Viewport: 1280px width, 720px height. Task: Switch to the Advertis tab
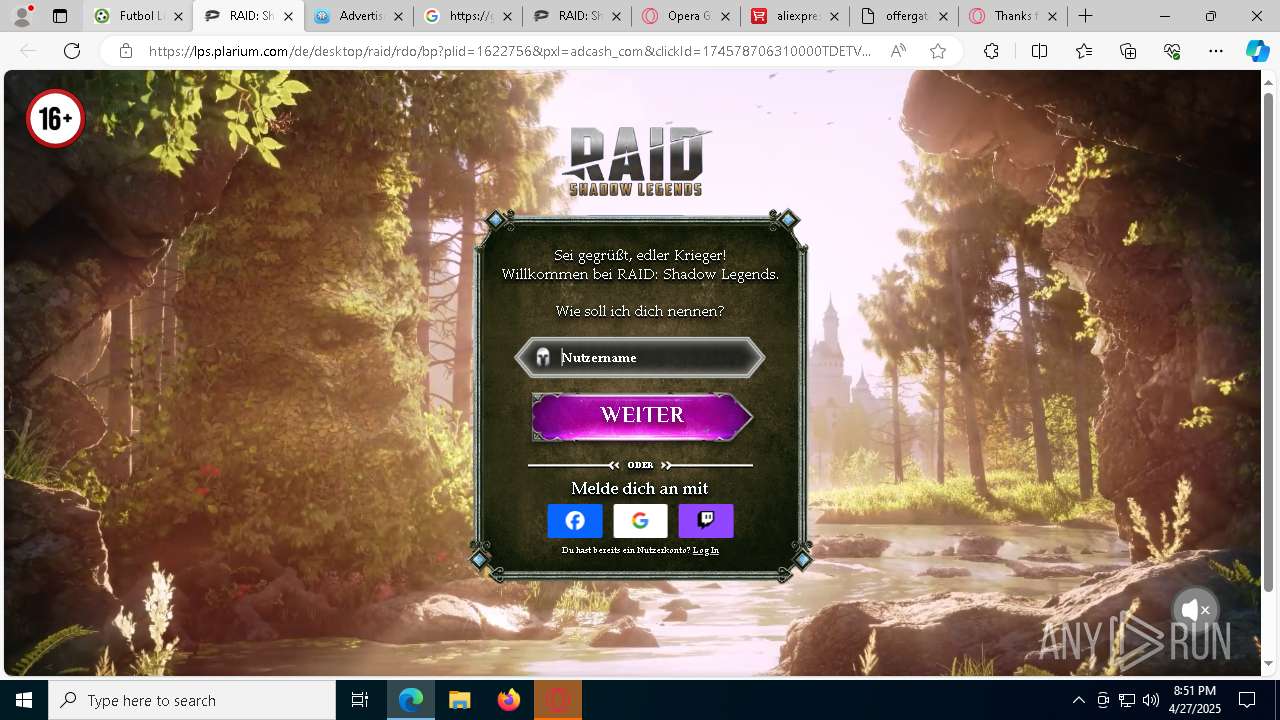coord(350,16)
